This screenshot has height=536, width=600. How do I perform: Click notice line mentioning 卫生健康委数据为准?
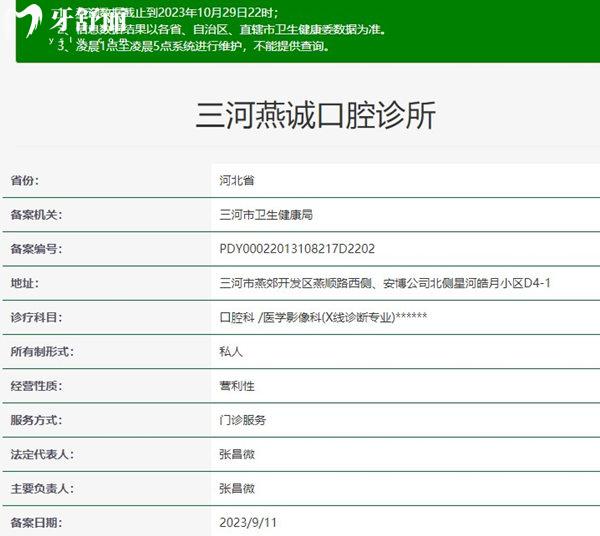pyautogui.click(x=221, y=29)
